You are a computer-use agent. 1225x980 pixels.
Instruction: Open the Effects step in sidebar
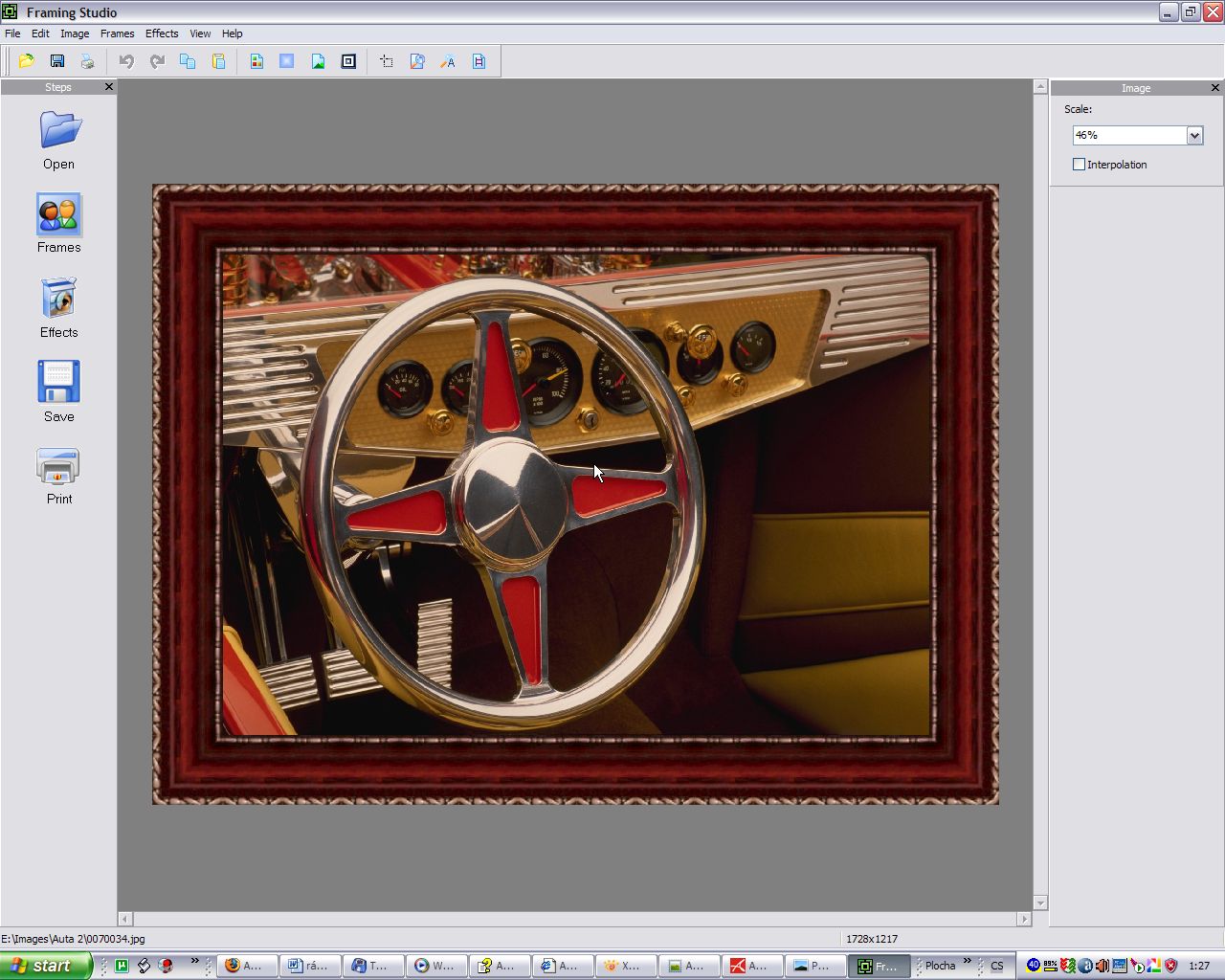click(58, 308)
